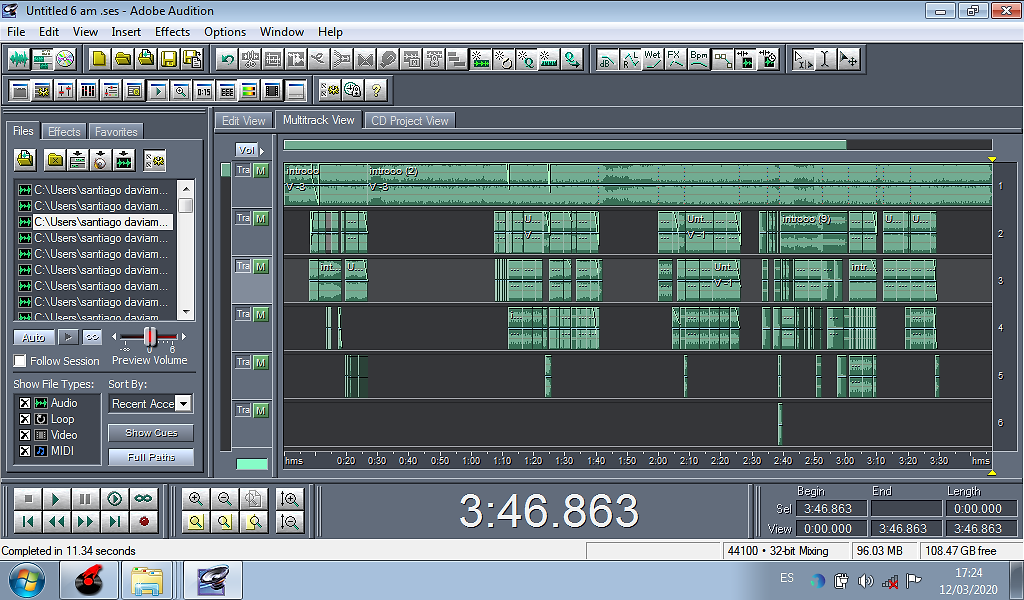Click Insert into Multitrack icon in Files panel

78,159
